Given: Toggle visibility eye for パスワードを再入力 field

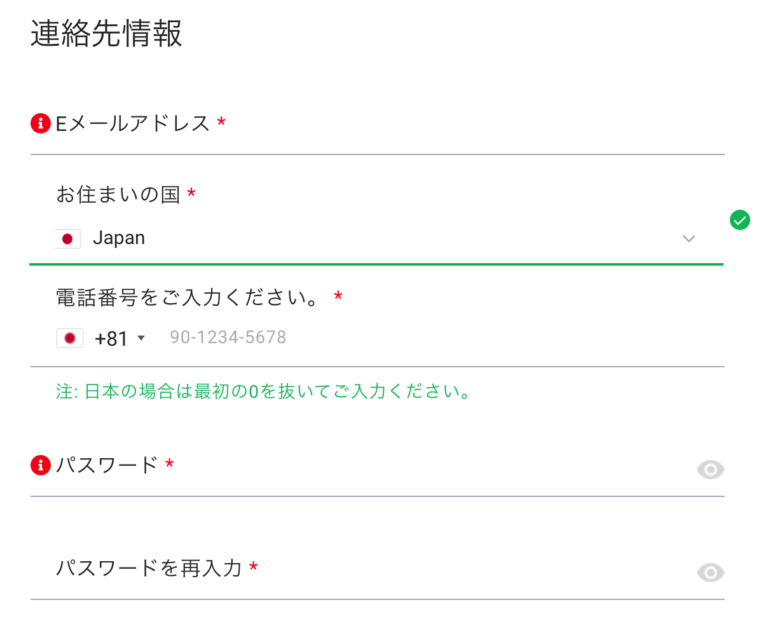Looking at the screenshot, I should [x=710, y=572].
